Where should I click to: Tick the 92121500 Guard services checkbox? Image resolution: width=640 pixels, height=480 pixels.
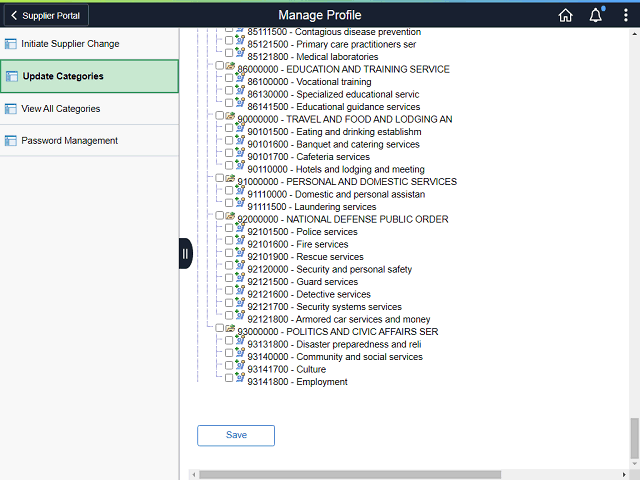(x=229, y=278)
